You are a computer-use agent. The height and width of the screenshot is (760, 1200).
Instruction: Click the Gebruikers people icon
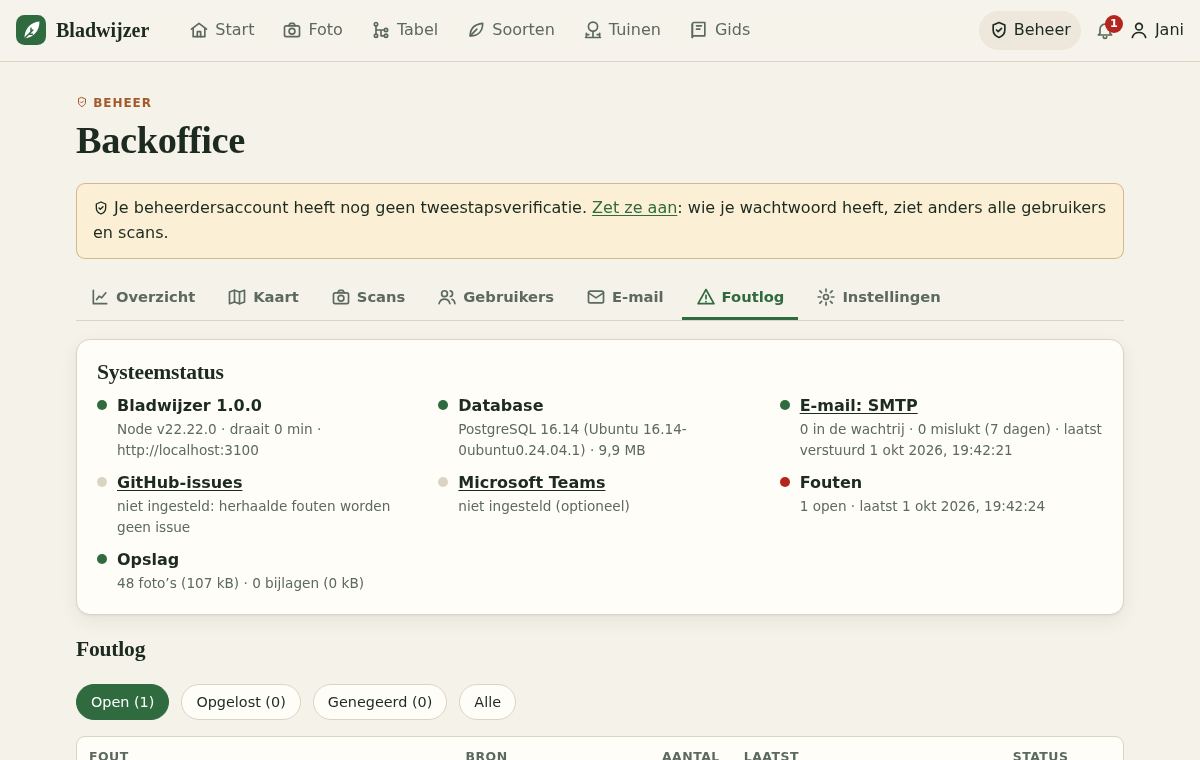click(447, 297)
